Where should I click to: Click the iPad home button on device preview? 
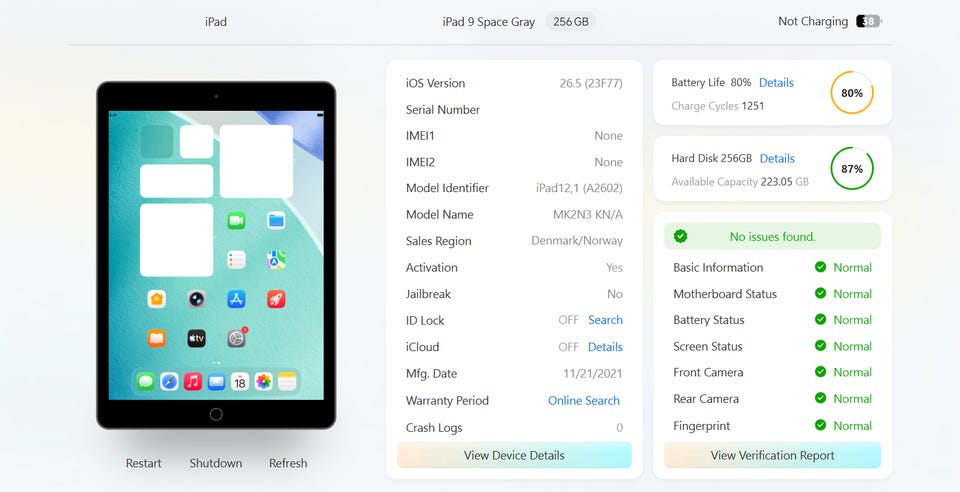216,414
